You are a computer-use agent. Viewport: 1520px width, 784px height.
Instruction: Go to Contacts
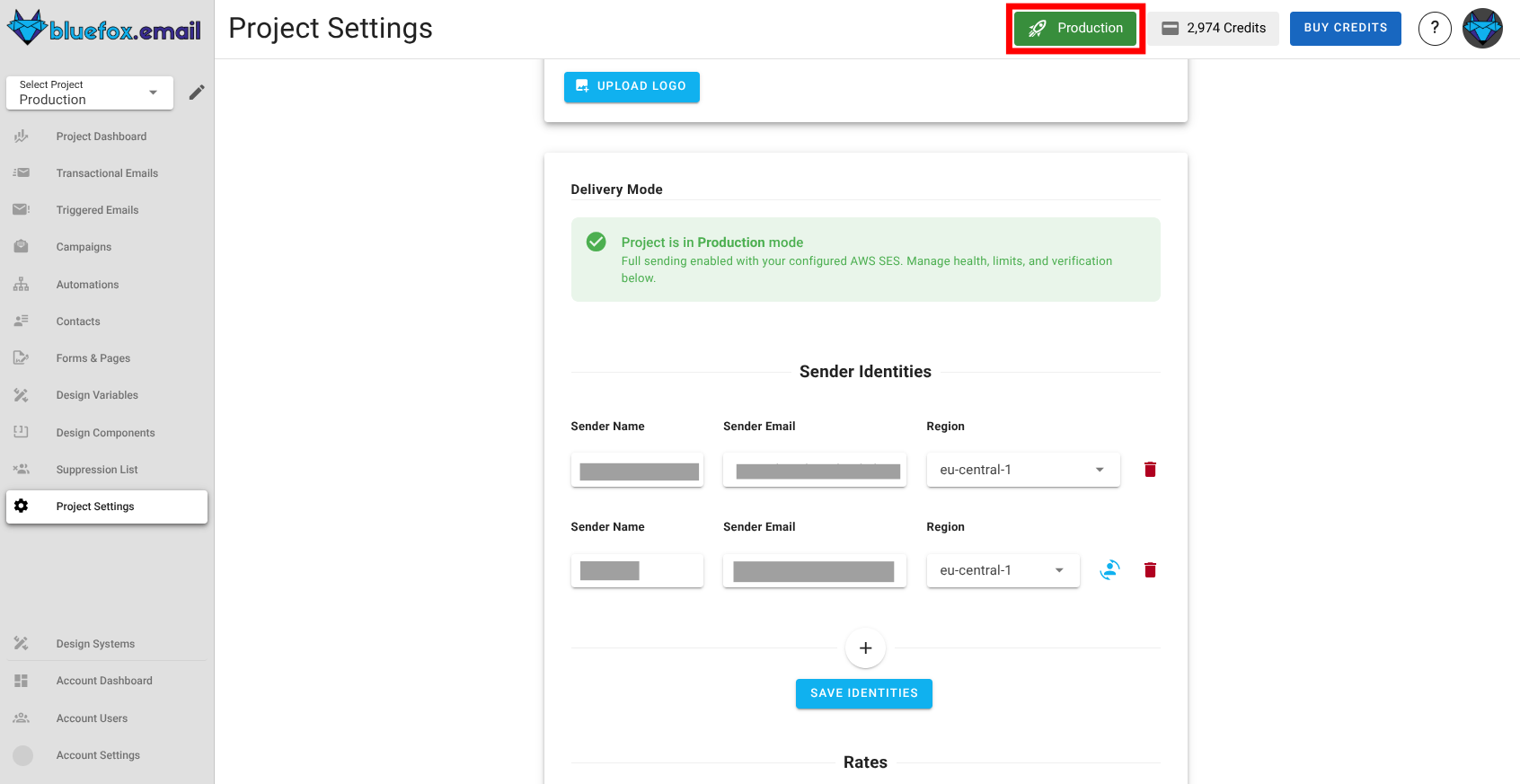78,322
